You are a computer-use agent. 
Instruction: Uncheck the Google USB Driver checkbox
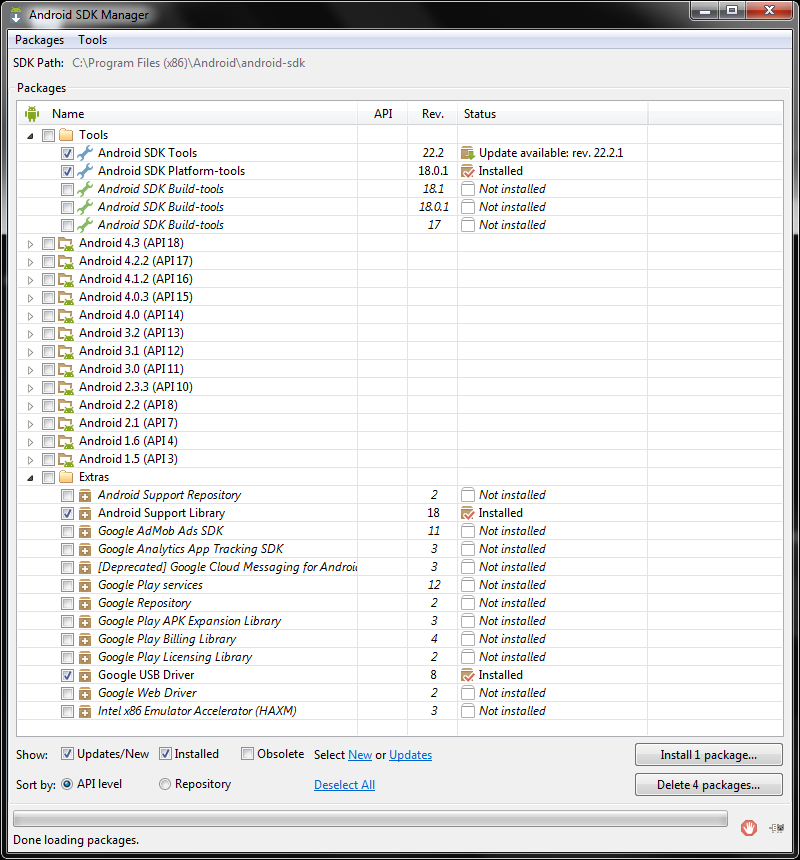click(x=67, y=676)
